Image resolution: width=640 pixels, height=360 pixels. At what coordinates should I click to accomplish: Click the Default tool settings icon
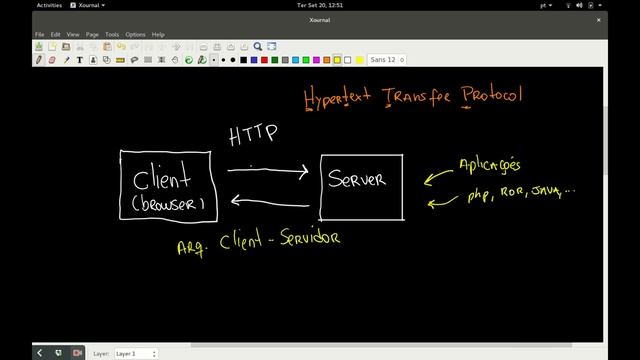pos(189,60)
